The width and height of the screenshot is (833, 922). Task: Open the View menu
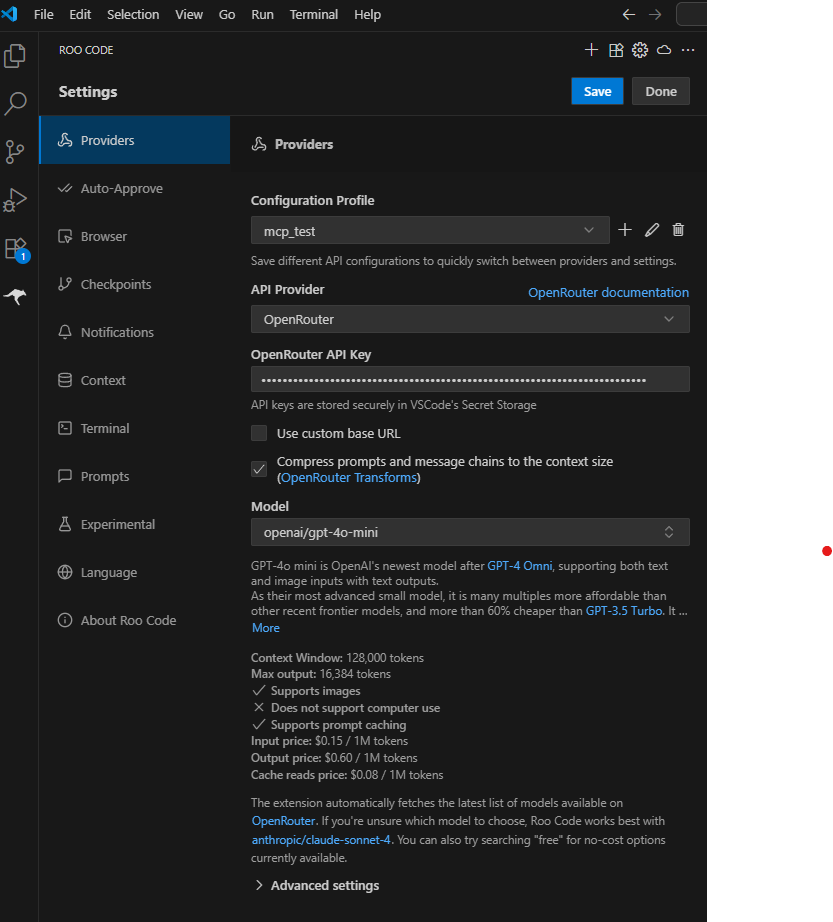click(x=189, y=15)
